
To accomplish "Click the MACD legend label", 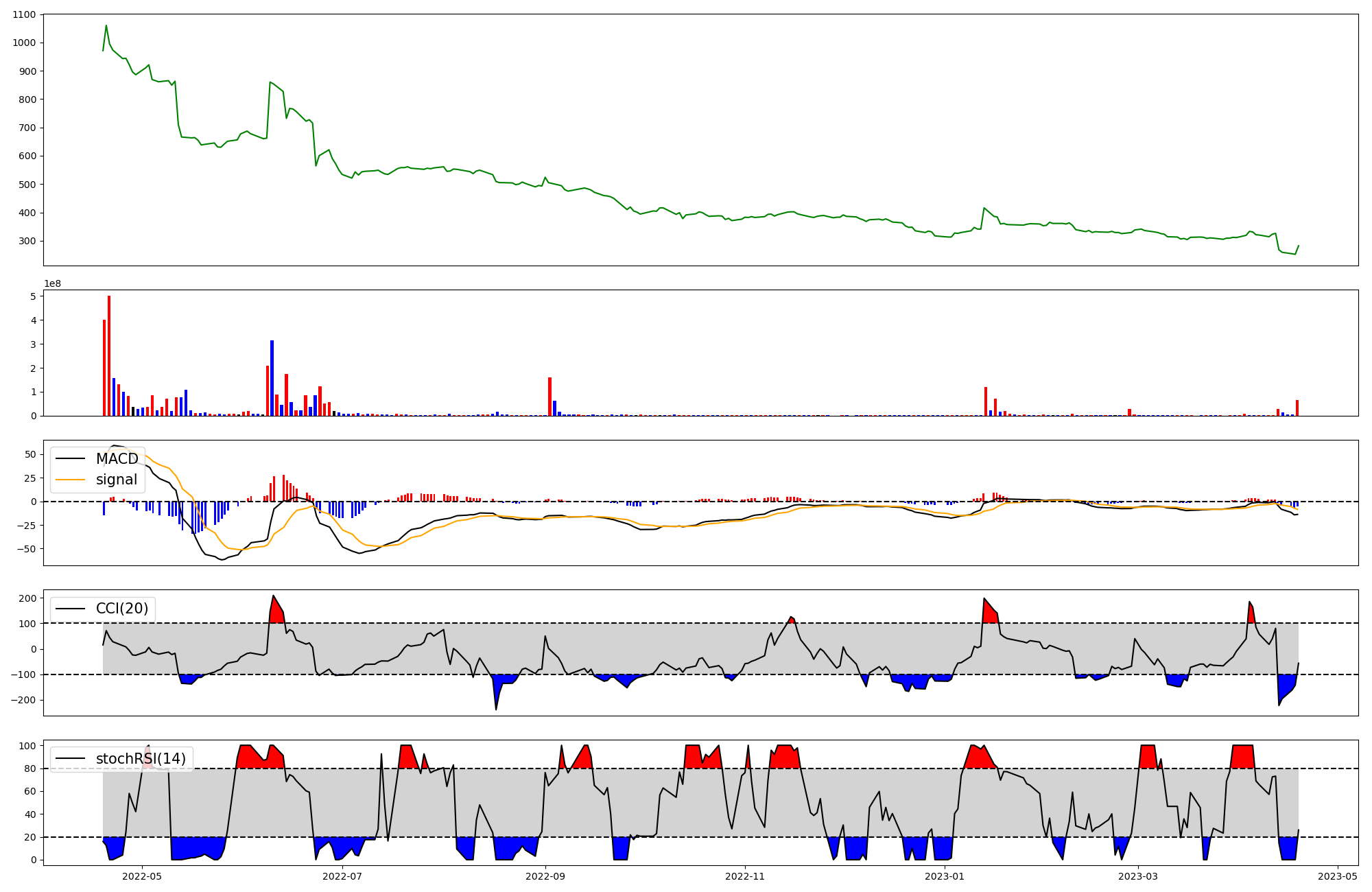I will coord(117,458).
